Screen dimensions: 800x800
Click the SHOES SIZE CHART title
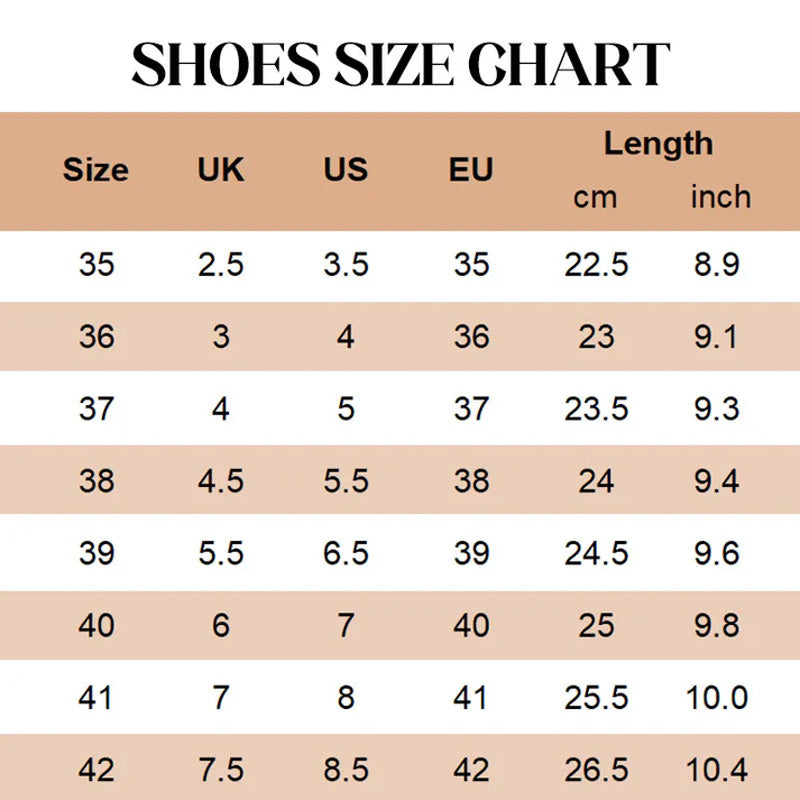pos(401,64)
